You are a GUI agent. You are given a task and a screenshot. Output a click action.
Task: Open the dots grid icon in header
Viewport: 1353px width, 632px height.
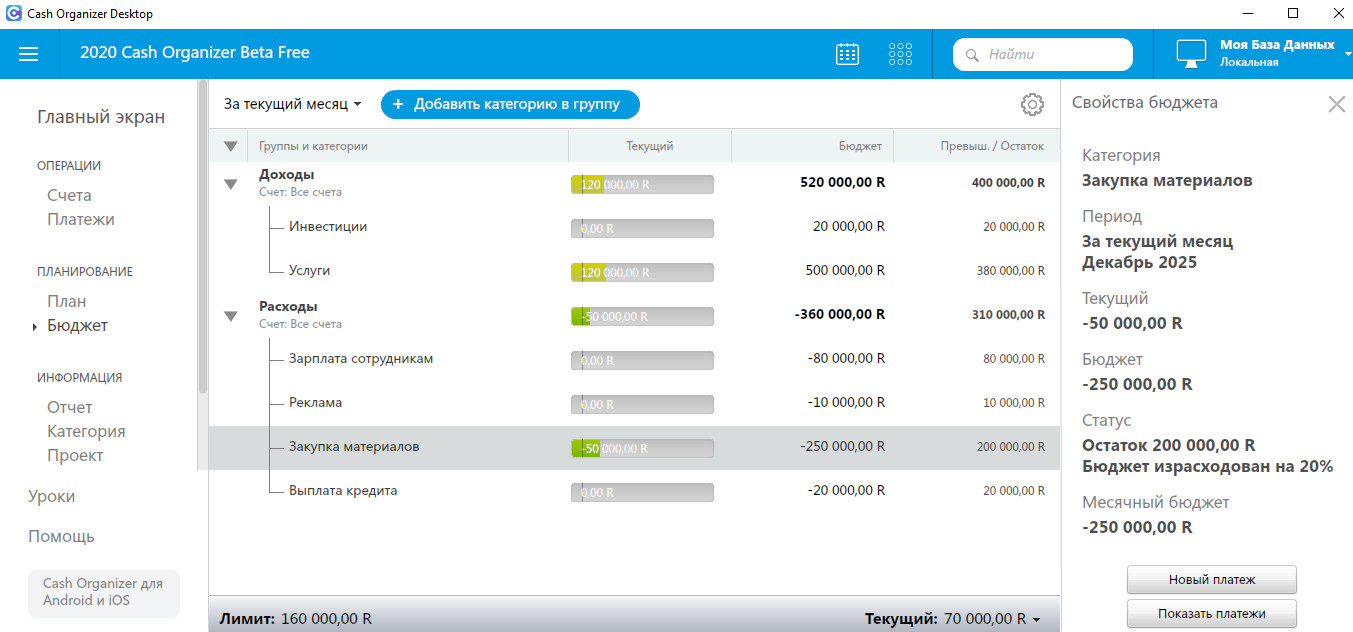coord(900,54)
